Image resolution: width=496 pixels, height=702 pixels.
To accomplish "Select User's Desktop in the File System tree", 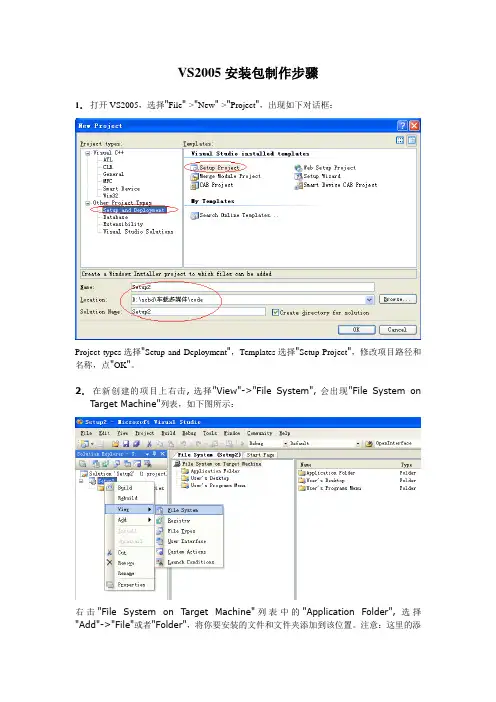I will coord(205,478).
